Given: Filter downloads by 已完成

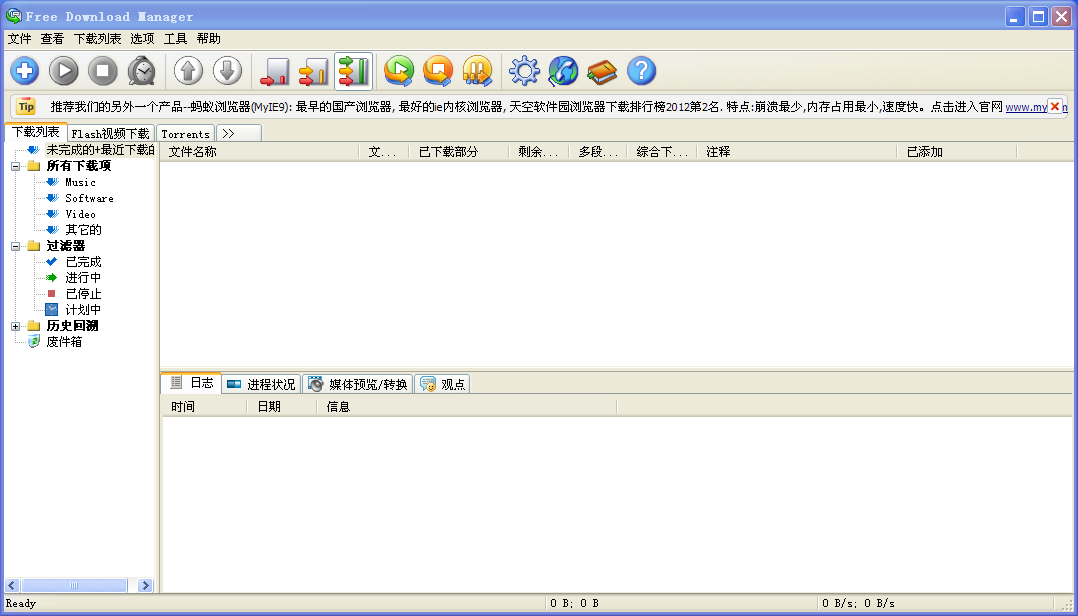Looking at the screenshot, I should coord(83,262).
